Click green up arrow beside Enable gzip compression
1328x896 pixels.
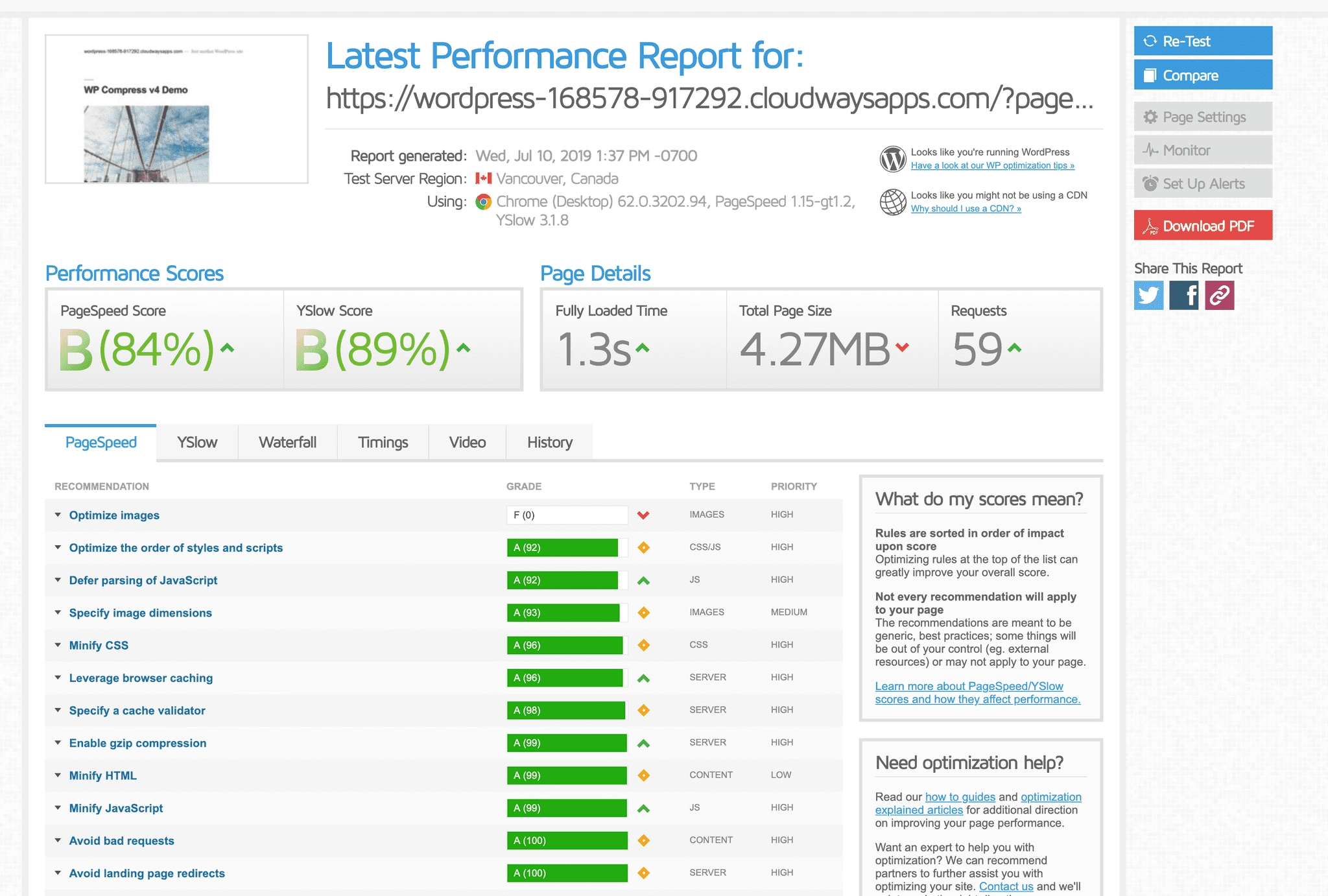click(x=643, y=744)
